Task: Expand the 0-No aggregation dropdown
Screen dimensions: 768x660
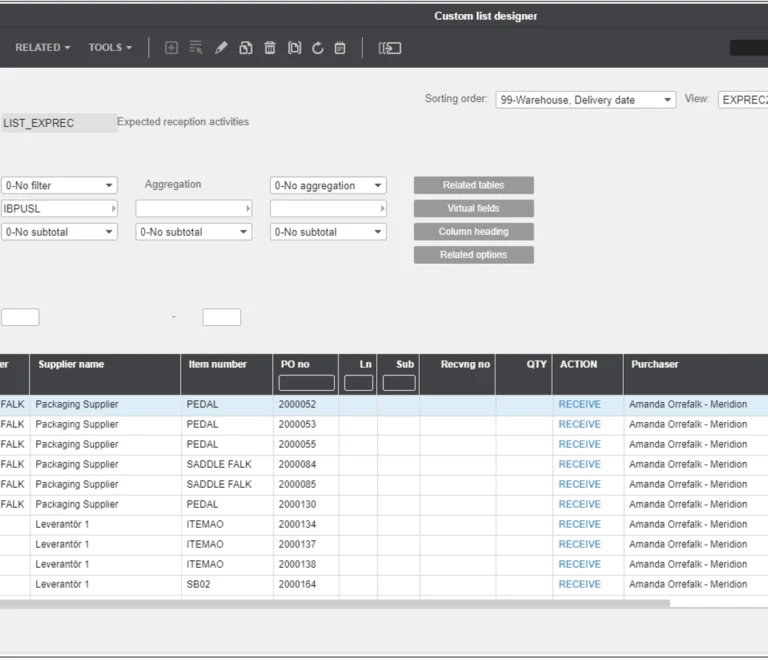Action: (328, 186)
